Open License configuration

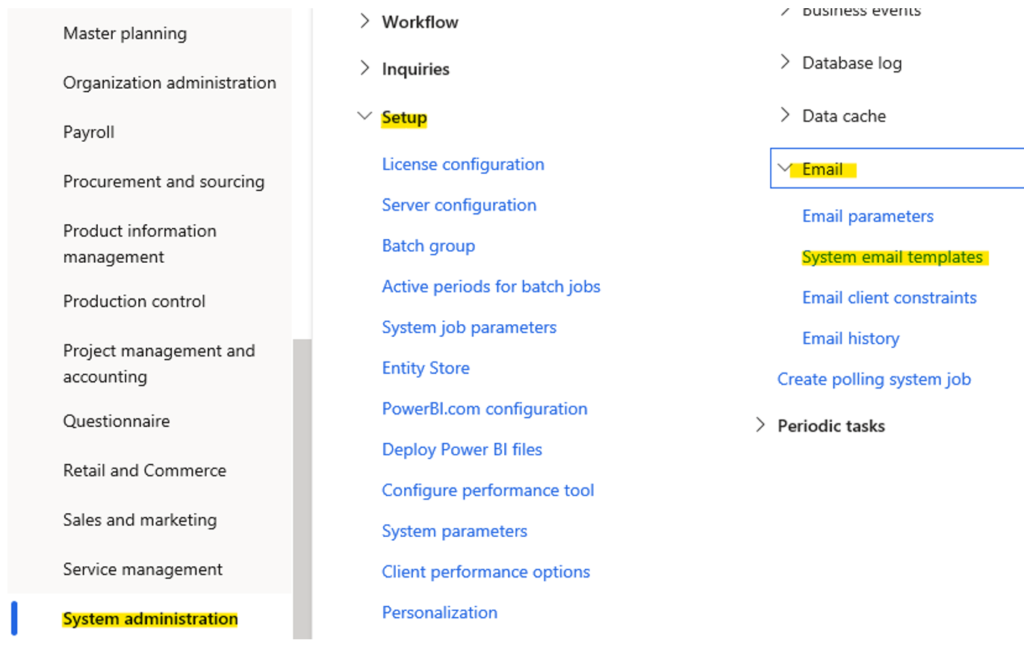(x=463, y=163)
